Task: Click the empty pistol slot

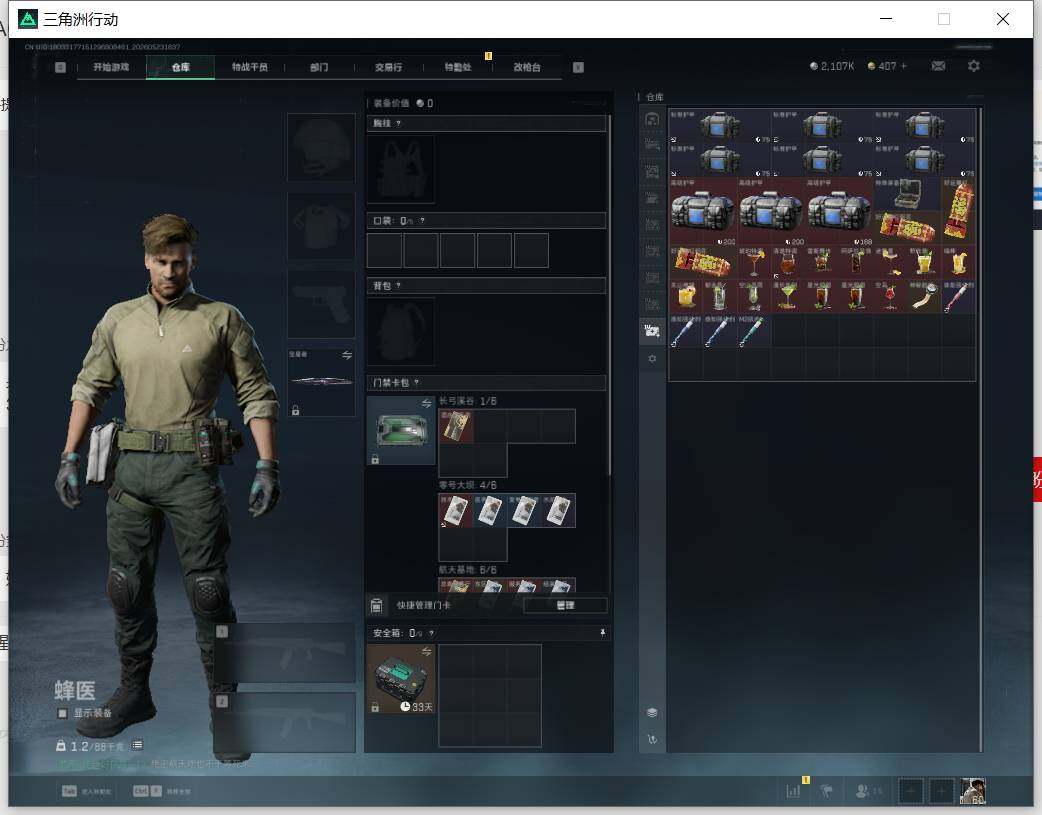Action: 321,304
